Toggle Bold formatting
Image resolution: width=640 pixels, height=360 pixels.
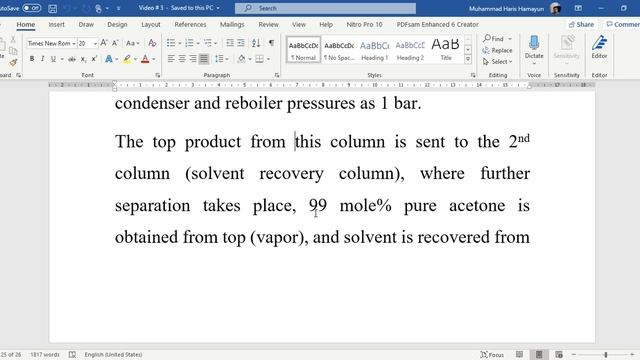click(32, 59)
